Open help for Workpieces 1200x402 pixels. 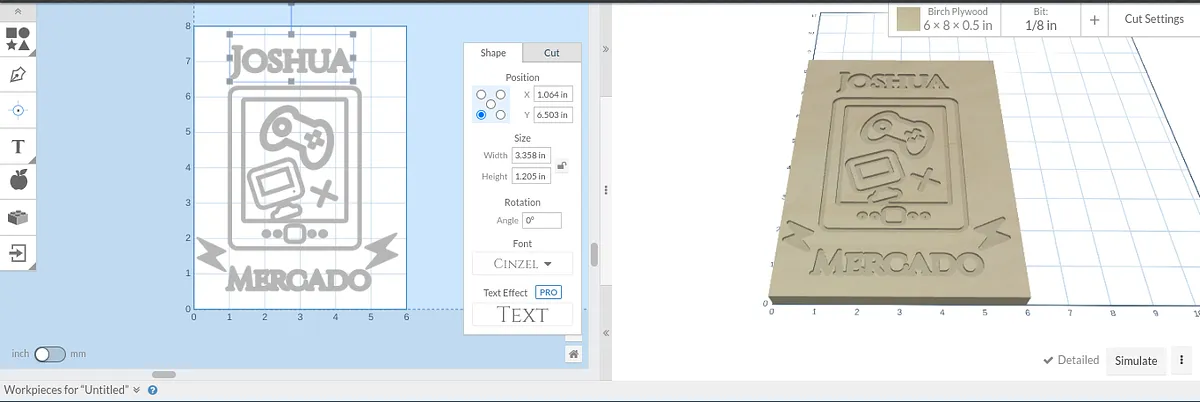[x=152, y=390]
